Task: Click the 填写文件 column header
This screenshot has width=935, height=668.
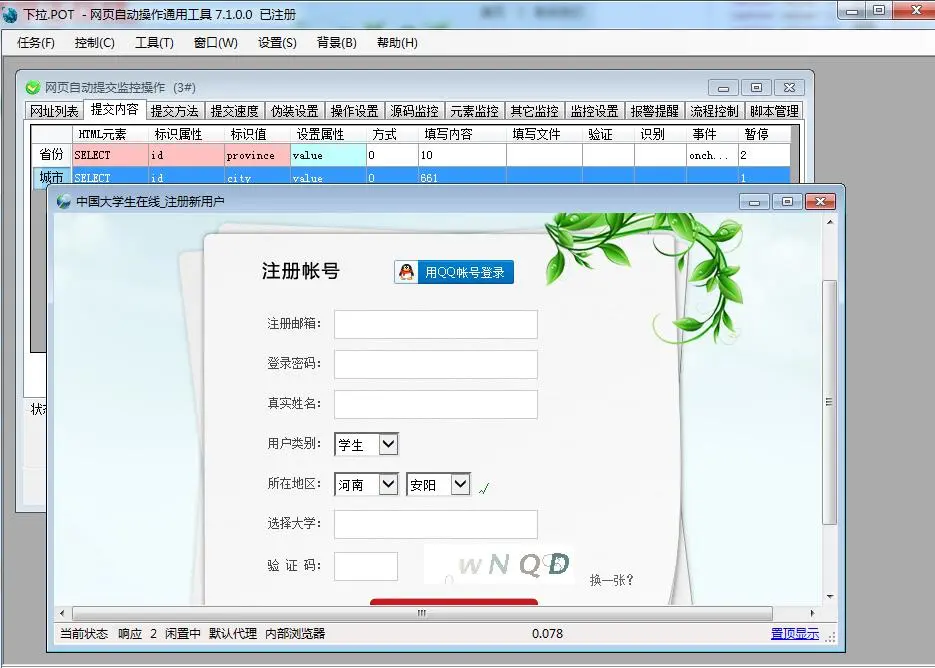Action: [x=544, y=134]
